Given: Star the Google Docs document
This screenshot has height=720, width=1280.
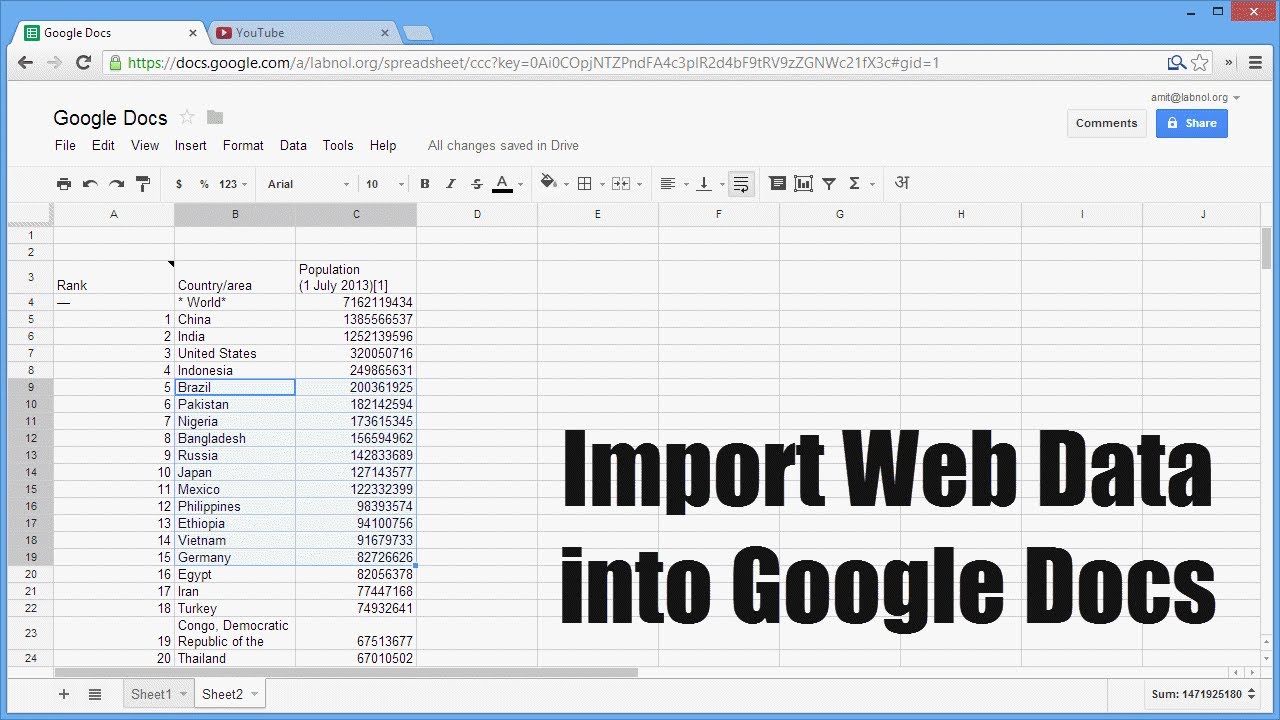Looking at the screenshot, I should point(187,117).
